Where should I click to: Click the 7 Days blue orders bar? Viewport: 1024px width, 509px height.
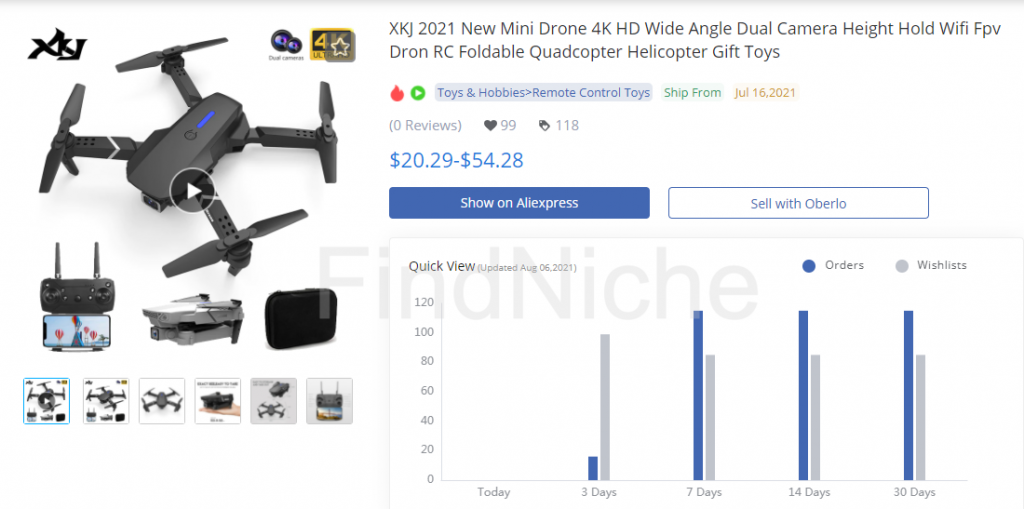[698, 395]
